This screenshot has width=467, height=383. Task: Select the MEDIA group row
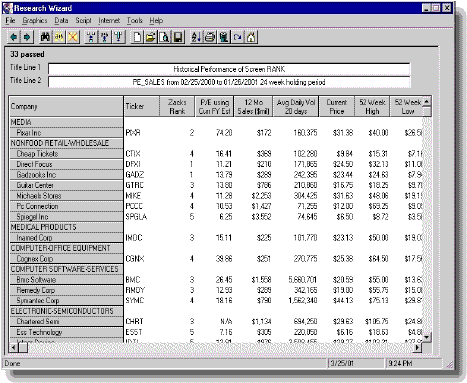(x=66, y=122)
